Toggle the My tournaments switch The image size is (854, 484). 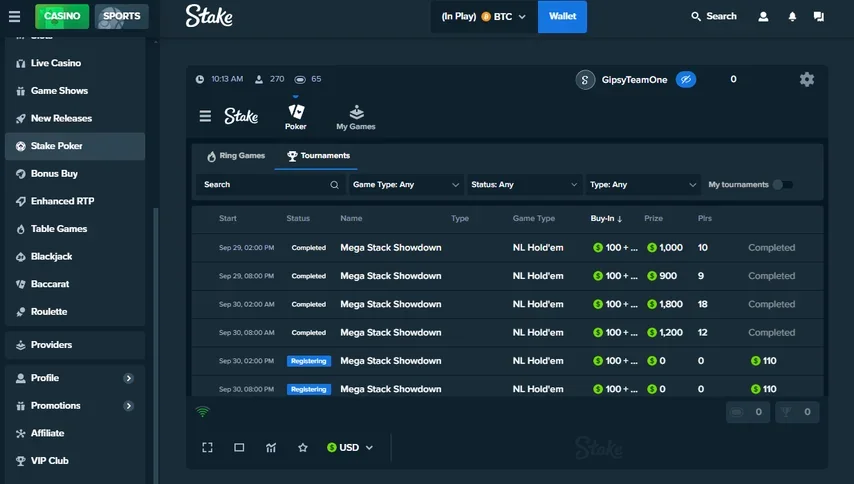[x=783, y=185]
